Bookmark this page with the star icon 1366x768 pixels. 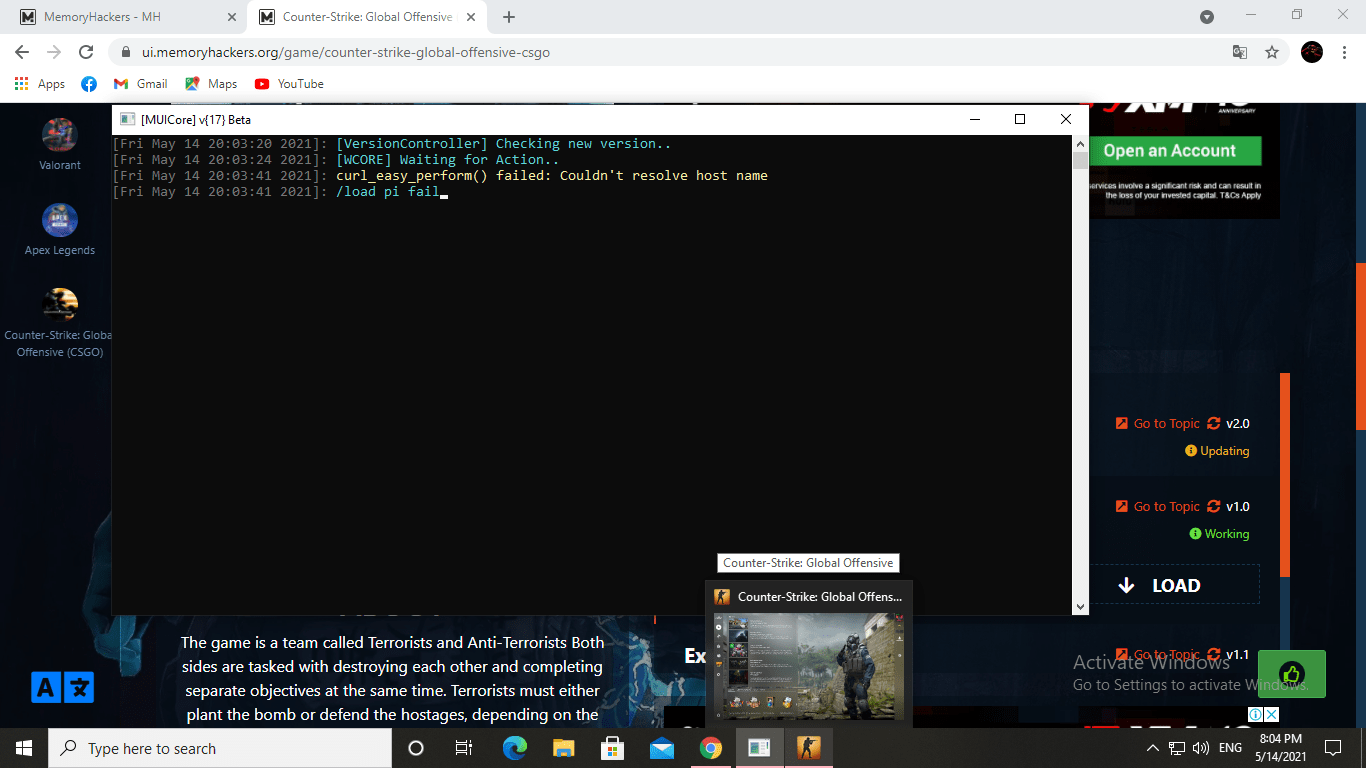tap(1272, 52)
